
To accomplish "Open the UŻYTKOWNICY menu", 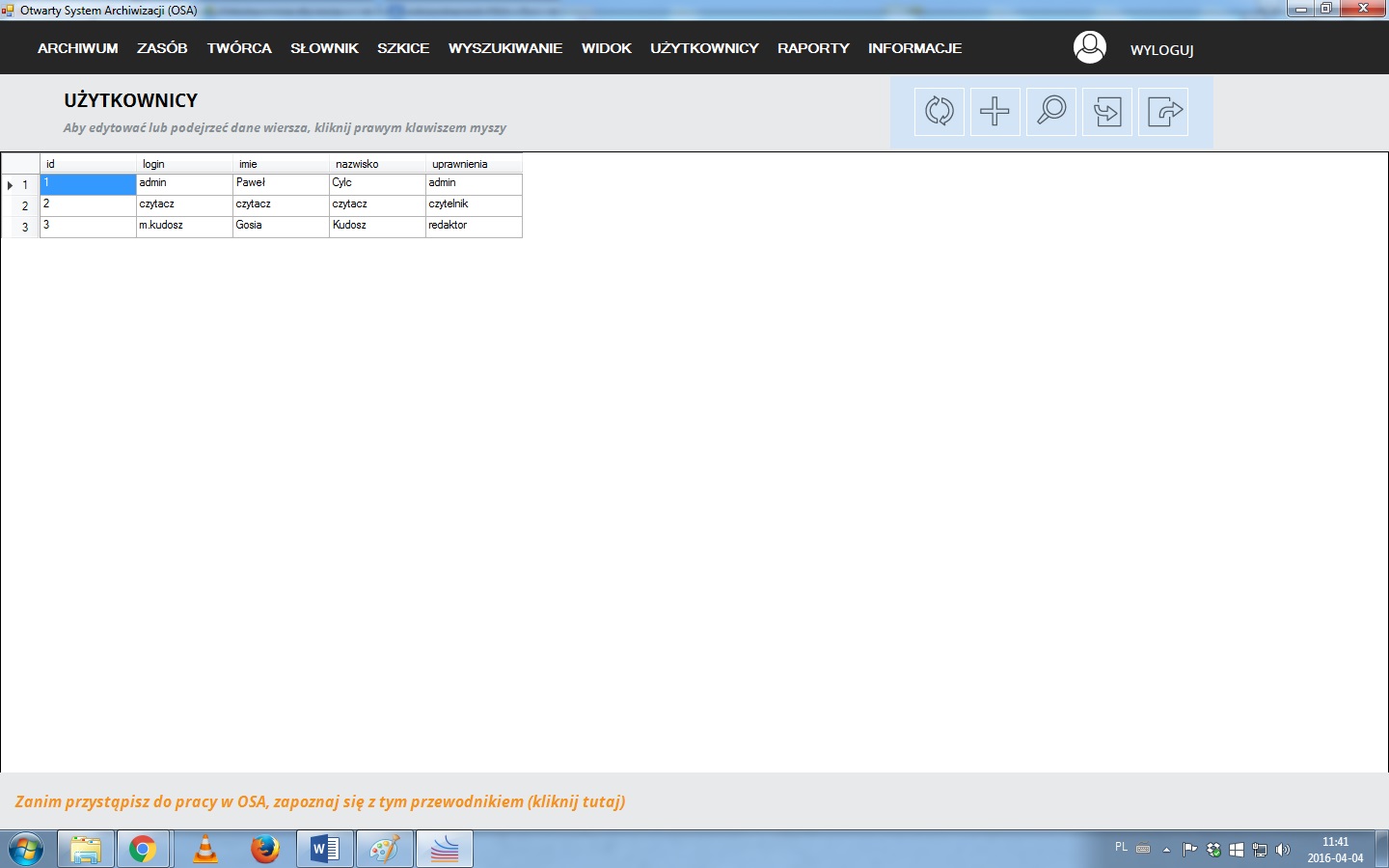I will [x=704, y=48].
